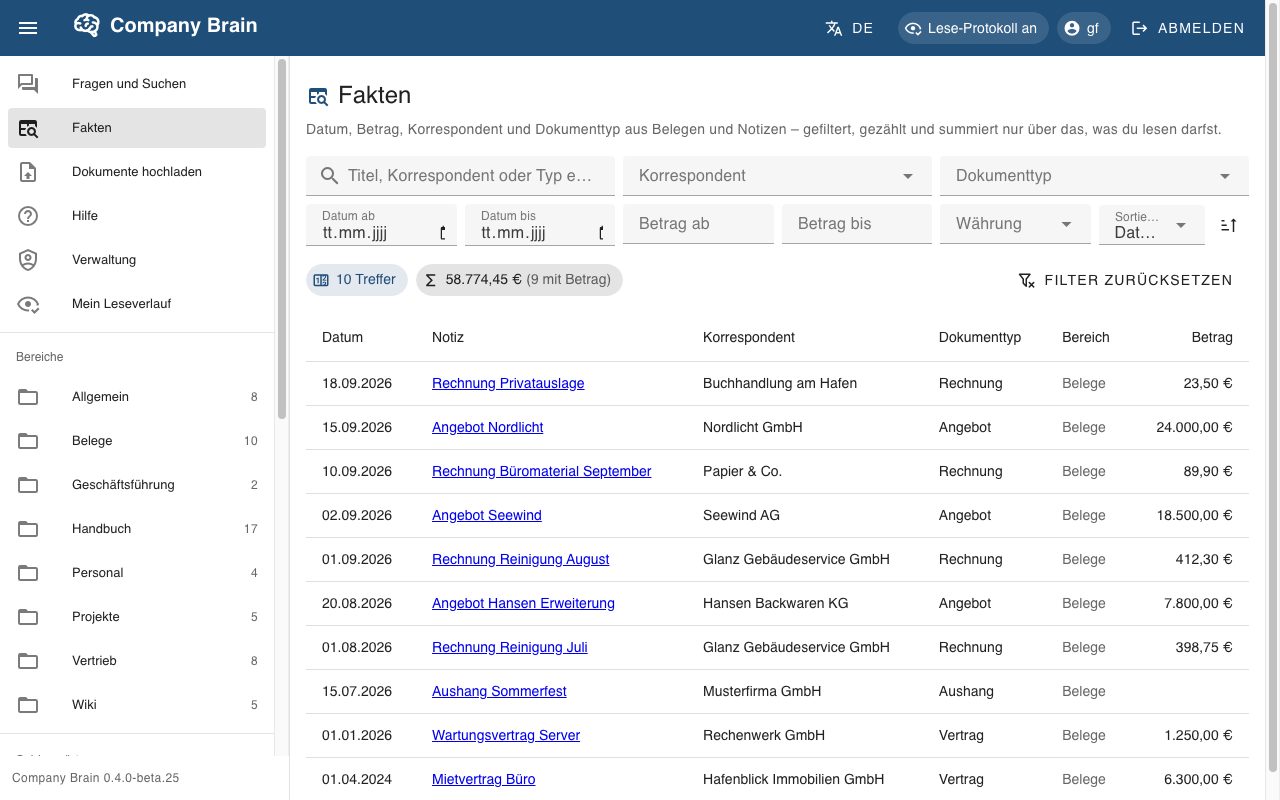
Task: Click the Betrag bis field
Action: 857,224
